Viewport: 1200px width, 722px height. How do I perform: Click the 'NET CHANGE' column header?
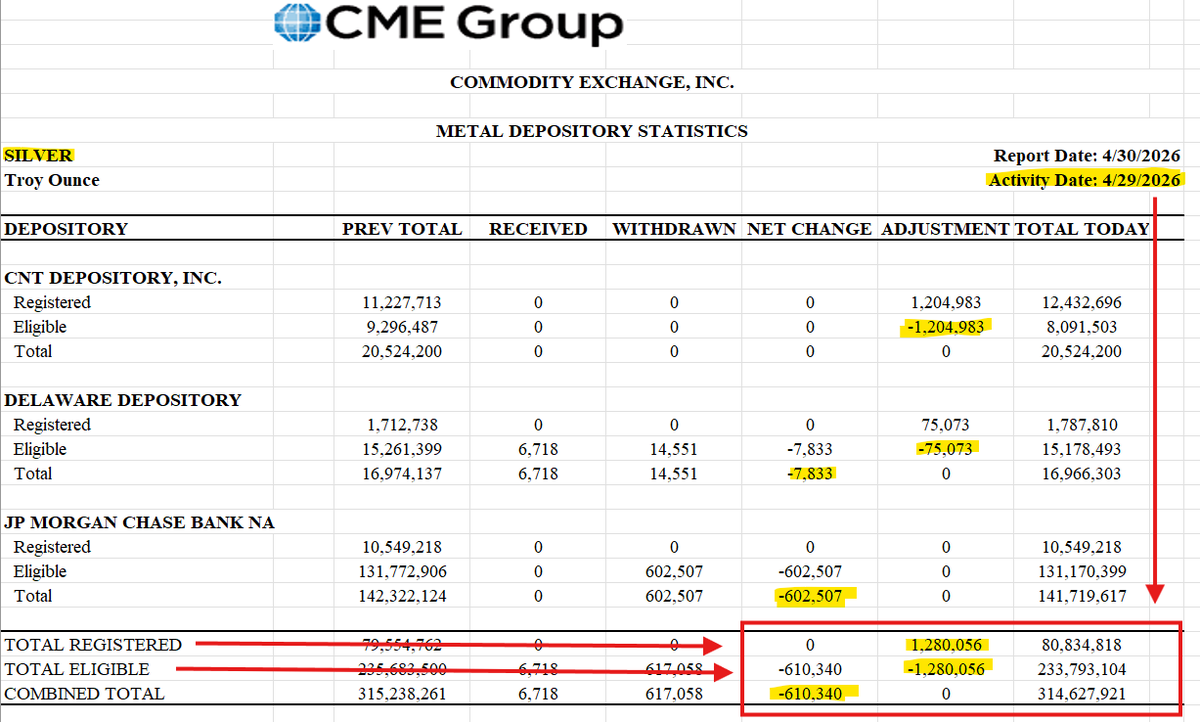click(809, 229)
